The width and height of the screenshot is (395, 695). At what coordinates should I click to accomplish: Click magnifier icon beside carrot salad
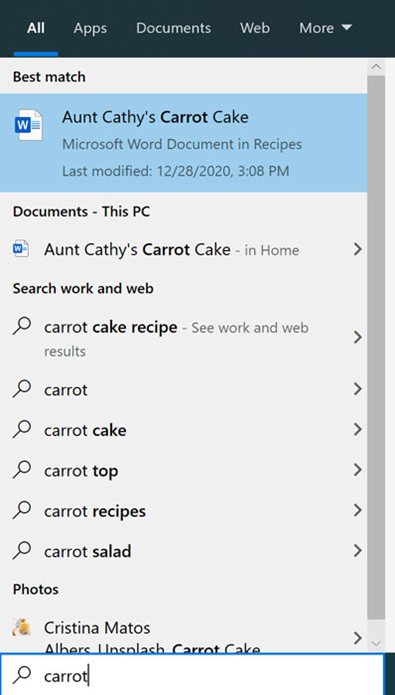pos(22,551)
